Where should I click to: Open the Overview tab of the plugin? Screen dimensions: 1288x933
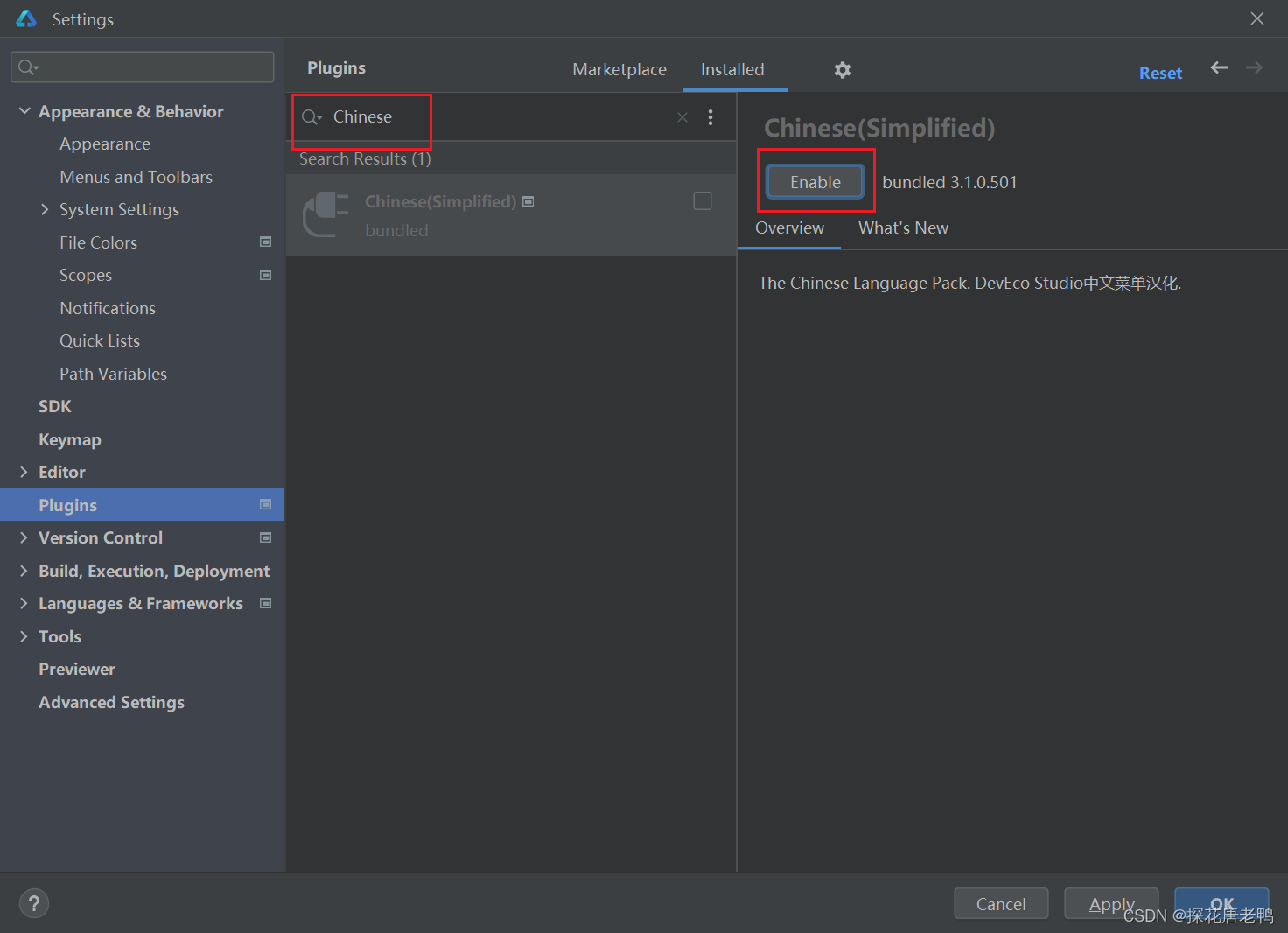pyautogui.click(x=789, y=228)
